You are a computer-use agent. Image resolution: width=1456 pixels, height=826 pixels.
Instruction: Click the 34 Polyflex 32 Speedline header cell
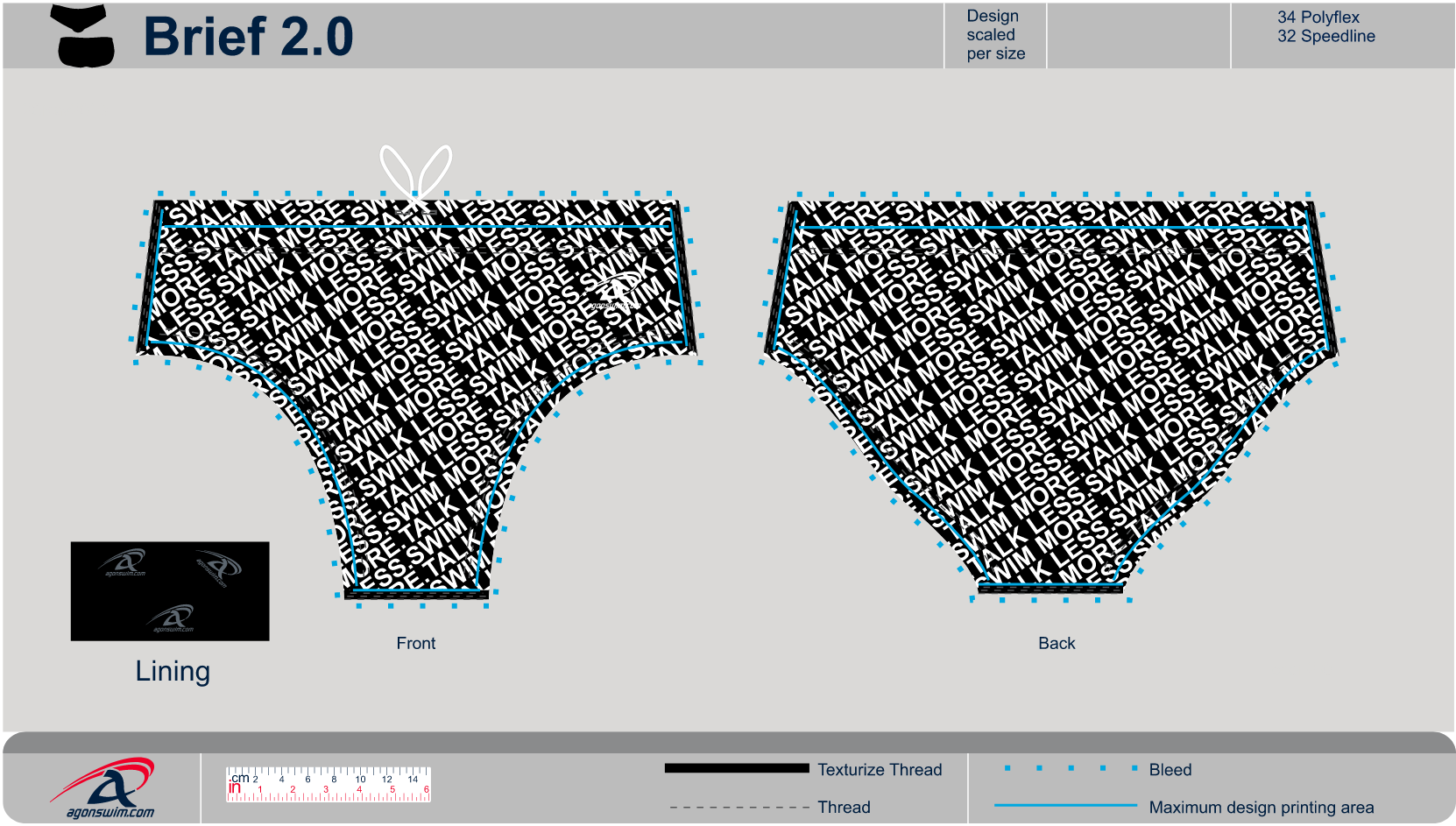point(1325,27)
